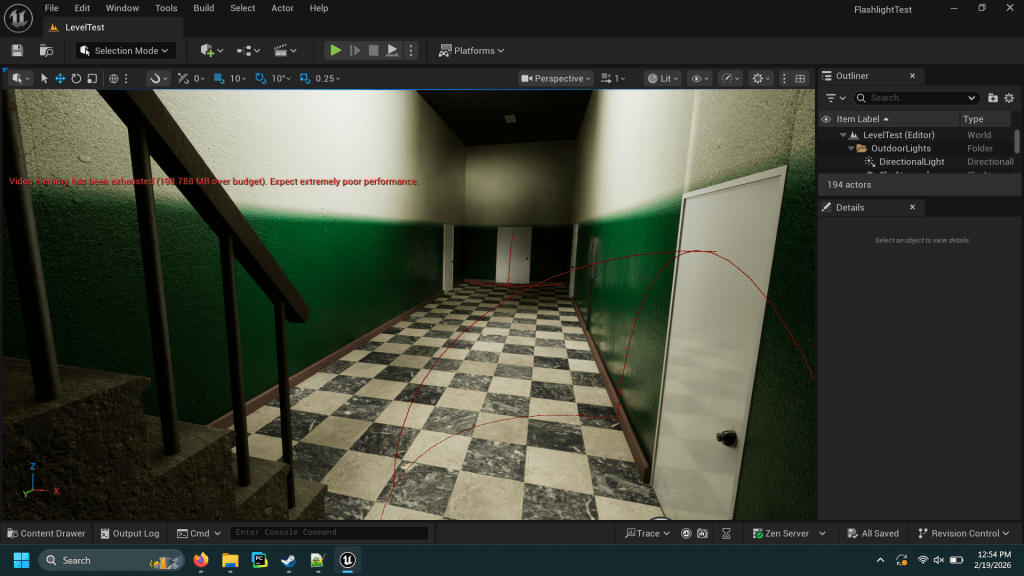Open the Build menu
The height and width of the screenshot is (576, 1024).
pos(203,8)
